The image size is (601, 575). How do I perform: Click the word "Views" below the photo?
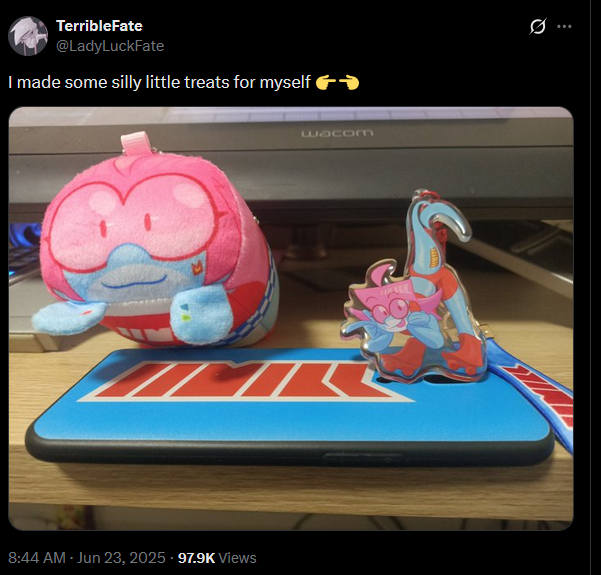(237, 558)
